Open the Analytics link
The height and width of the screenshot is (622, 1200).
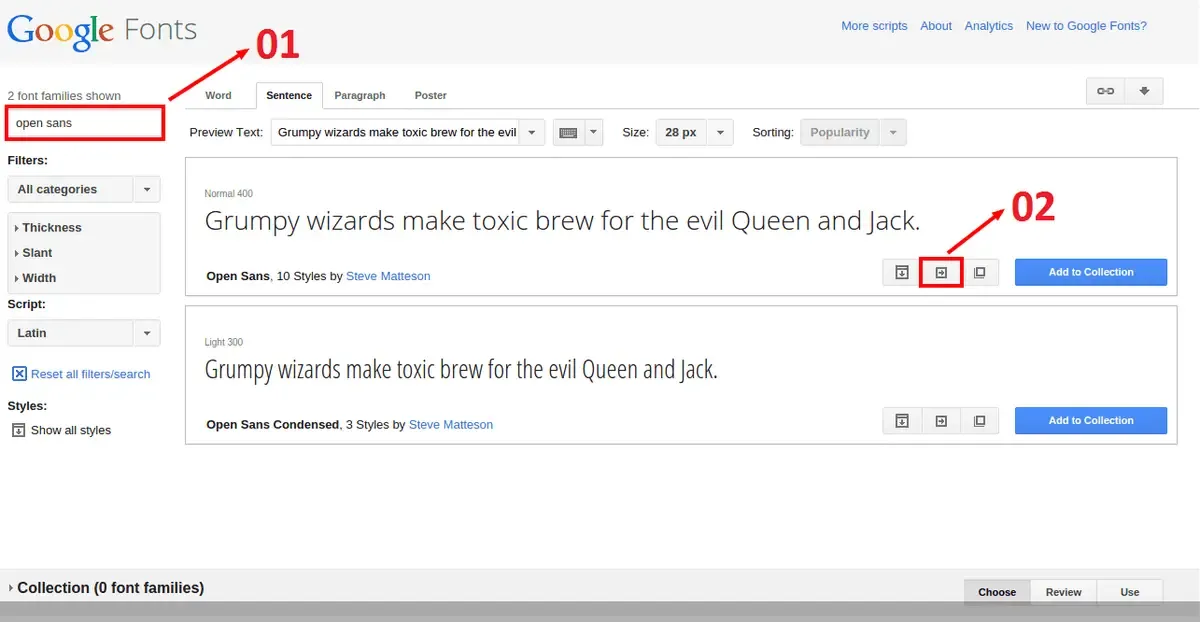(989, 26)
